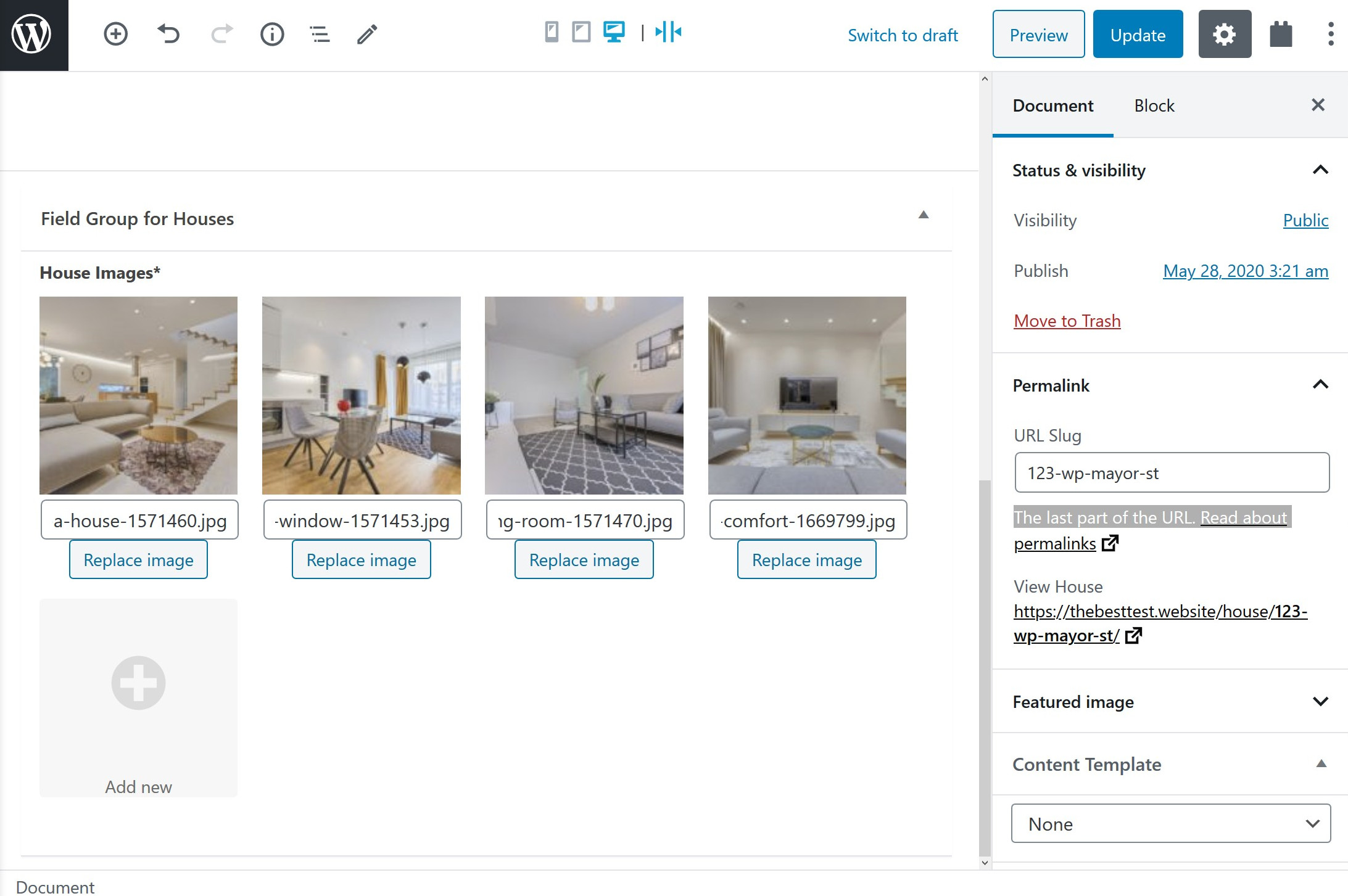Open the content structure info icon
Screen dimensions: 1348x896
[x=271, y=34]
